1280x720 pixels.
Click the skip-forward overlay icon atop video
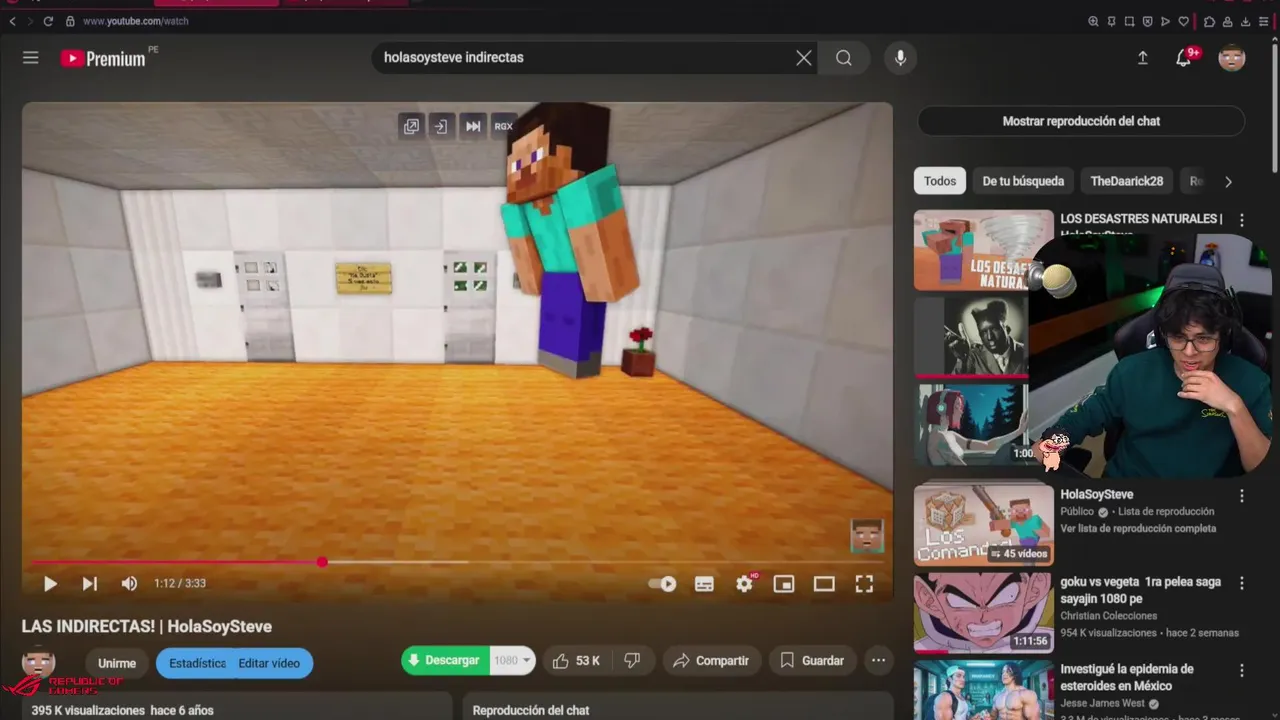click(x=473, y=126)
